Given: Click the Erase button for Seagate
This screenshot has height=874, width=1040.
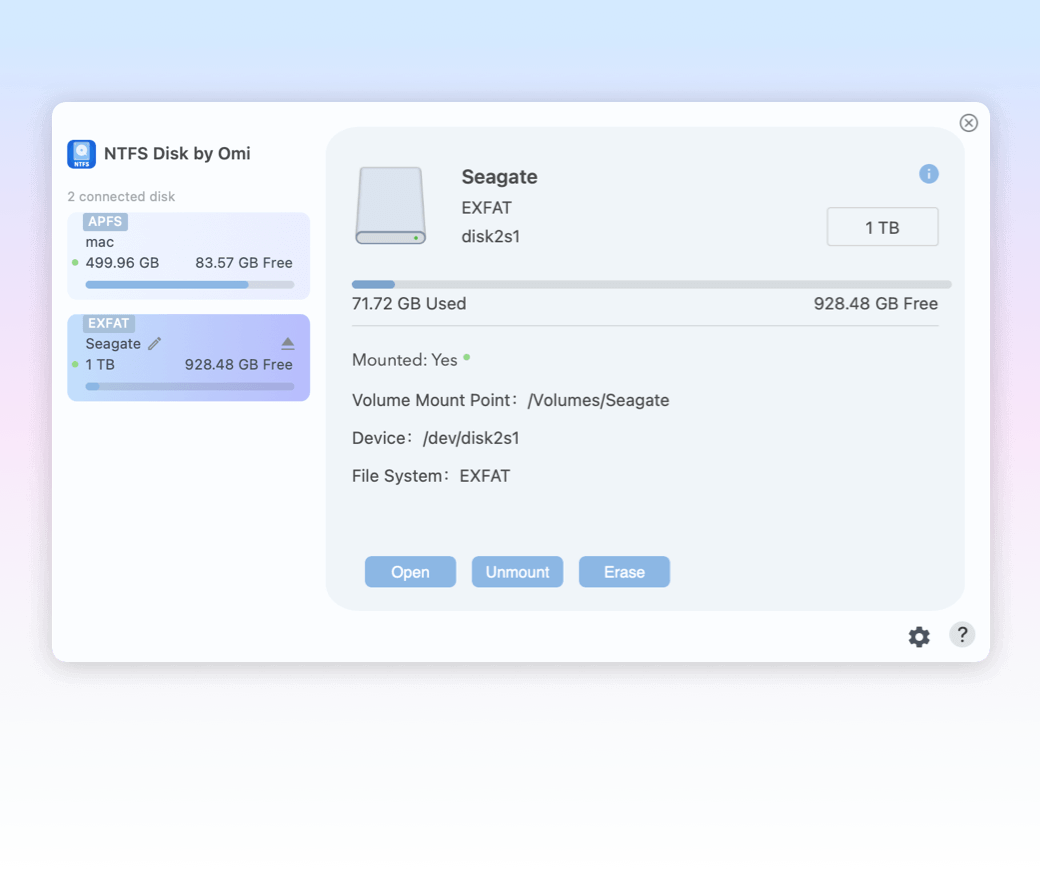Looking at the screenshot, I should (x=624, y=571).
